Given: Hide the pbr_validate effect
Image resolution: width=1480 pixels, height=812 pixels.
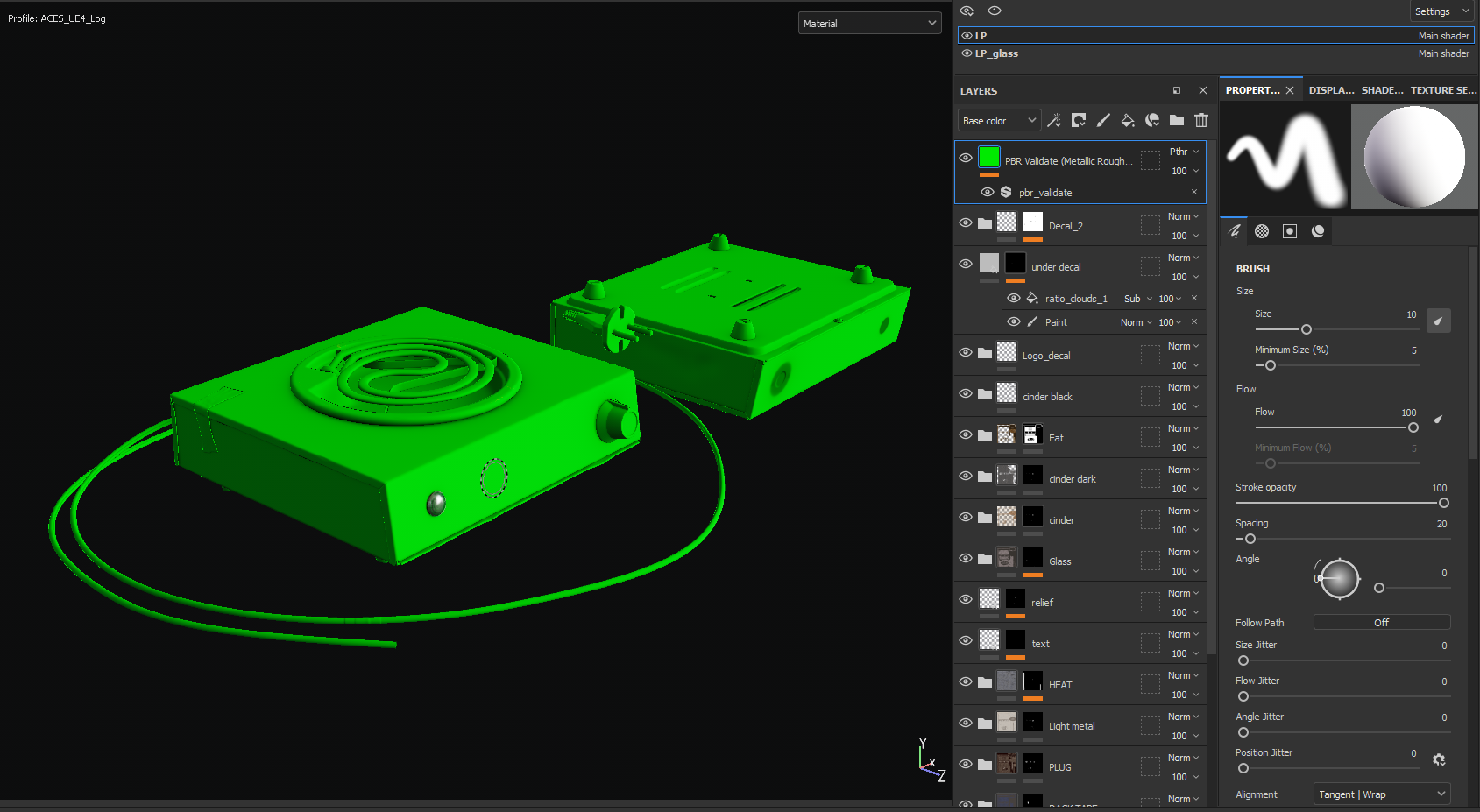Looking at the screenshot, I should click(988, 193).
